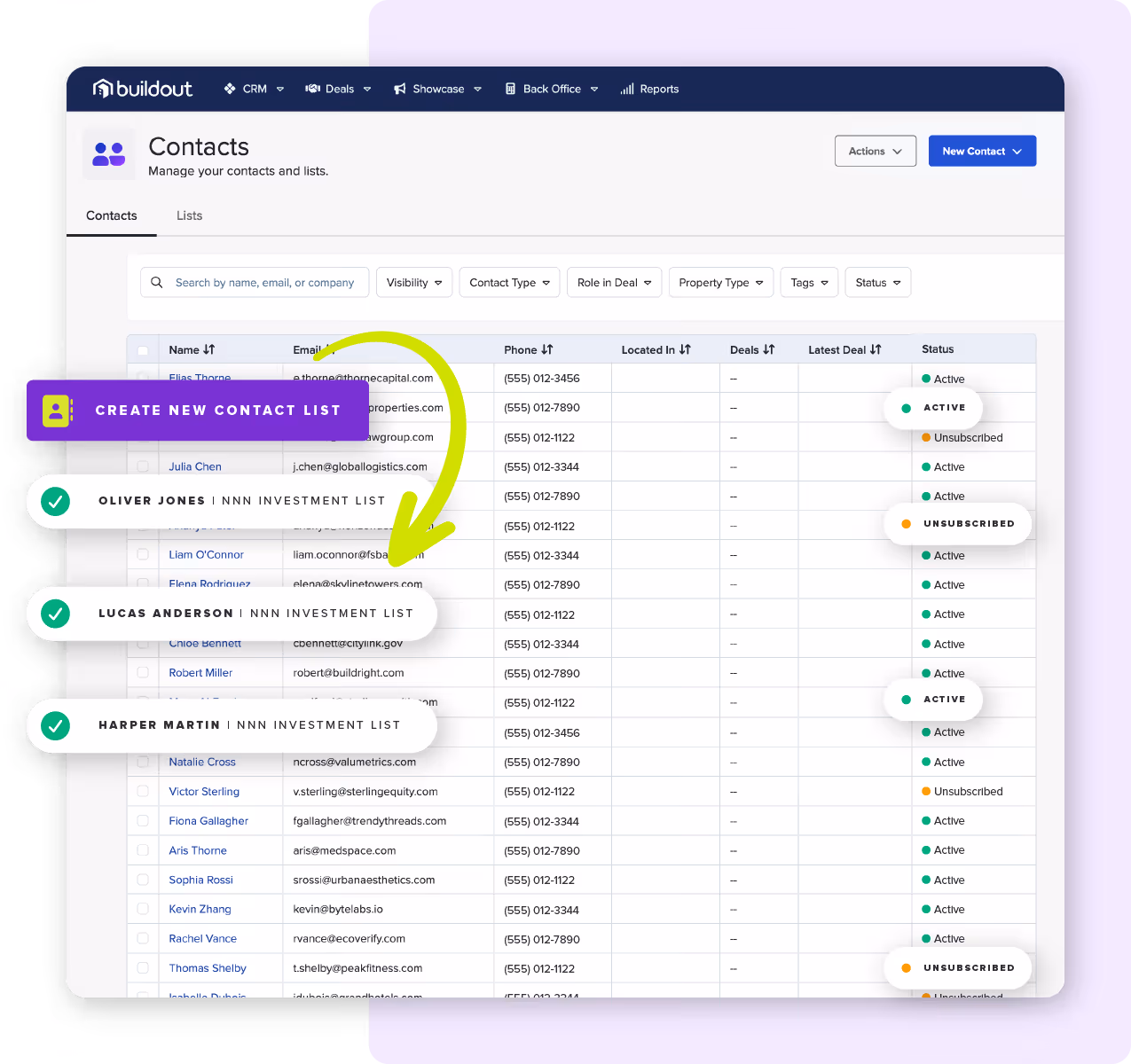Select the Contacts tab
This screenshot has width=1131, height=1064.
click(111, 215)
